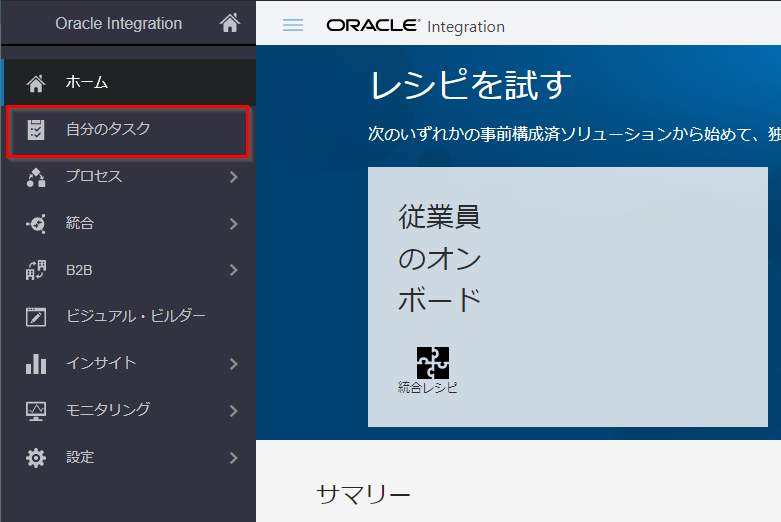Click the B2B icon in sidebar

[x=36, y=270]
